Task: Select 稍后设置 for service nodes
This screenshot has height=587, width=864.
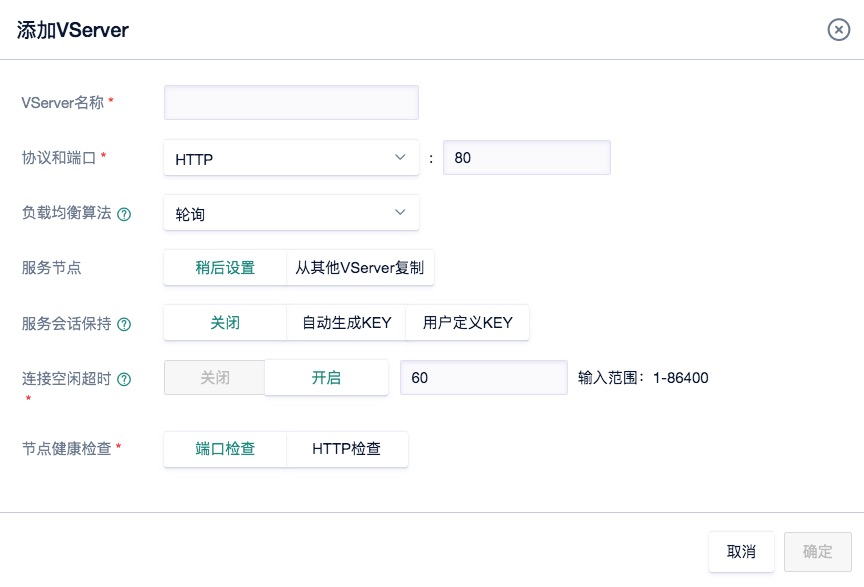Action: point(225,268)
